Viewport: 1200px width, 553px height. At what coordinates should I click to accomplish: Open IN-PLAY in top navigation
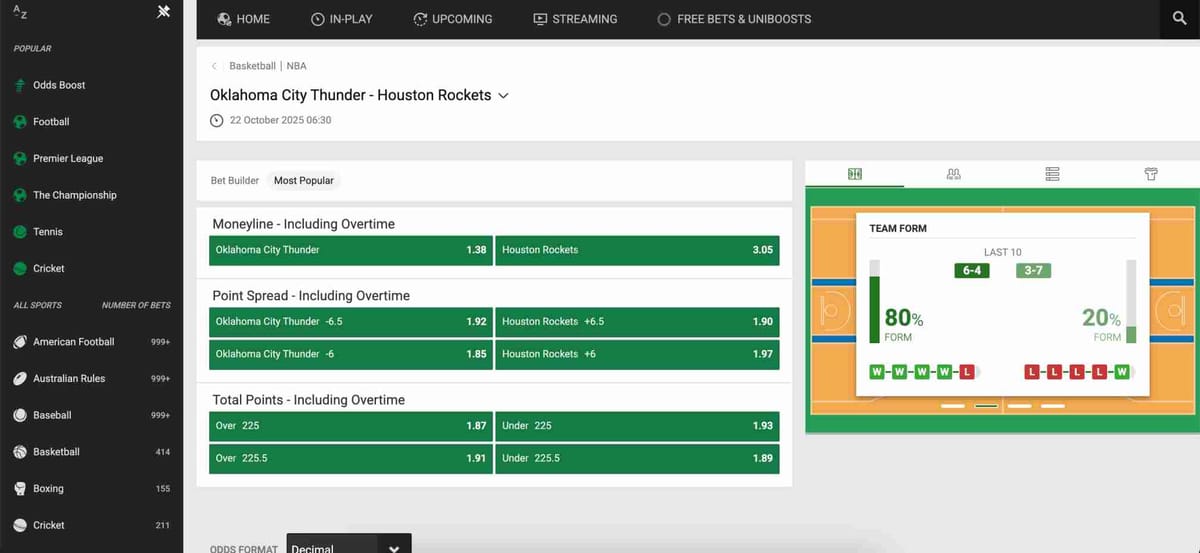point(342,19)
